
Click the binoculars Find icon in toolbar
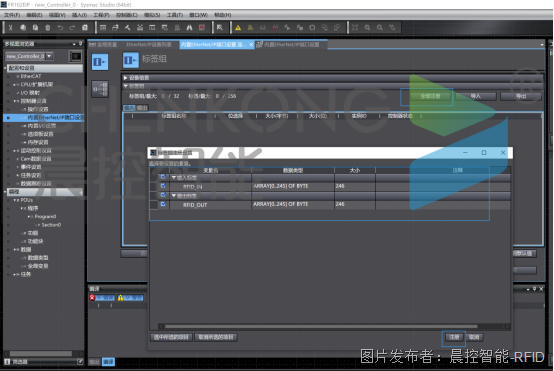click(x=189, y=28)
